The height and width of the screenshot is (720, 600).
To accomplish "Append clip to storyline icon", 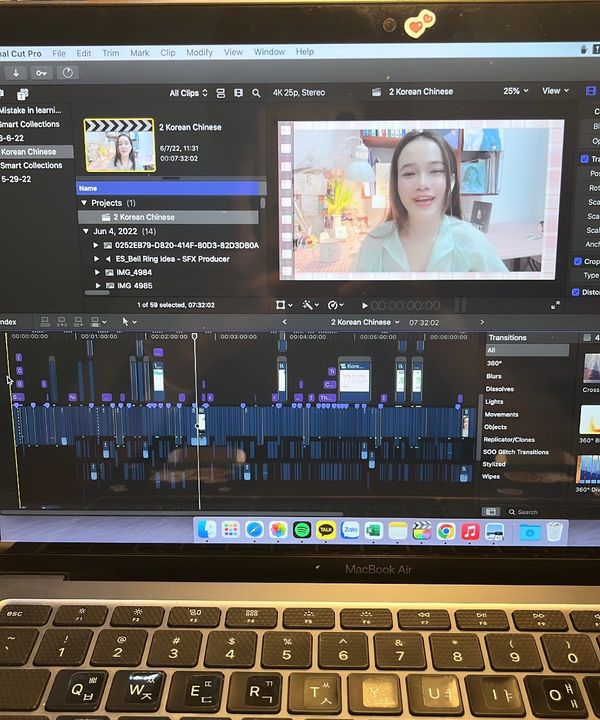I will [78, 321].
